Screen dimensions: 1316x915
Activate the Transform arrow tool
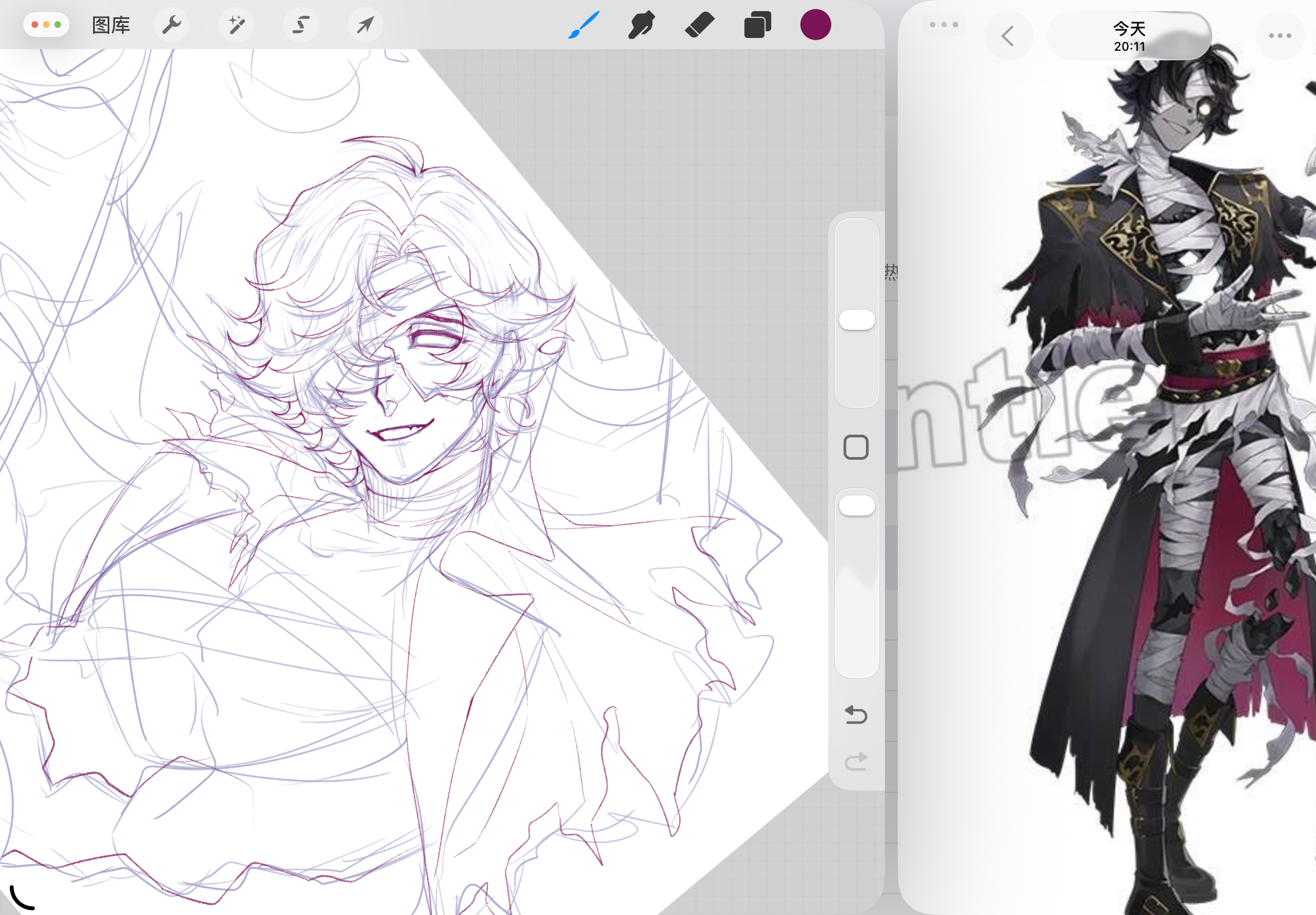365,25
